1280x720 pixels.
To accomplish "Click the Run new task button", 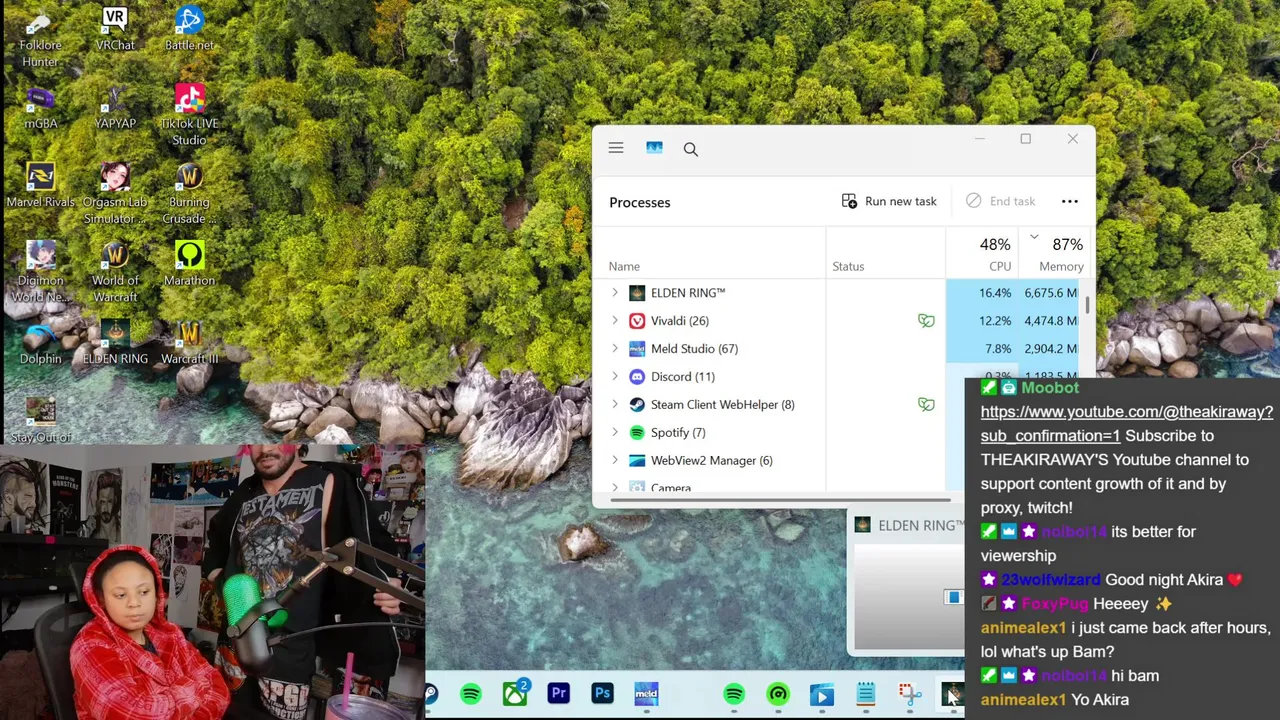I will 889,201.
